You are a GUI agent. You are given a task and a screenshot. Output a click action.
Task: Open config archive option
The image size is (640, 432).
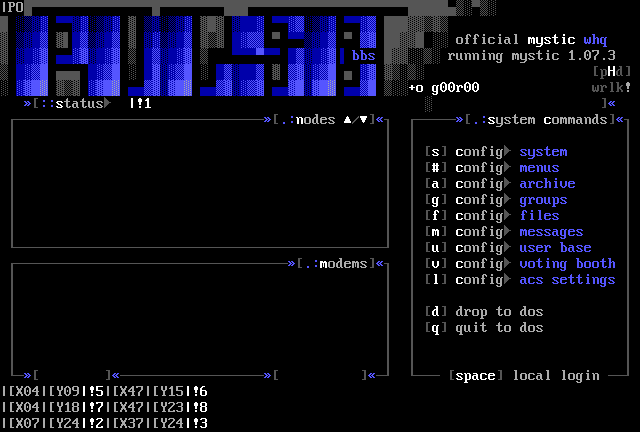546,184
